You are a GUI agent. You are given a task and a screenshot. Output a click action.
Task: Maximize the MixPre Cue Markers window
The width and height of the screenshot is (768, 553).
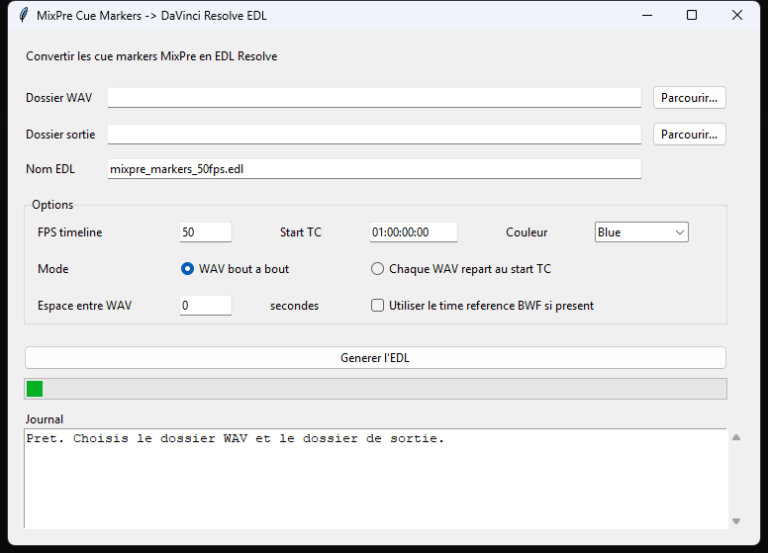tap(692, 15)
